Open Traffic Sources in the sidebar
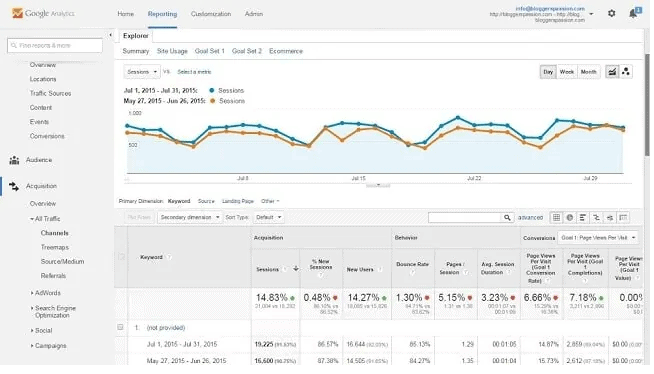The height and width of the screenshot is (374, 654). (50, 93)
